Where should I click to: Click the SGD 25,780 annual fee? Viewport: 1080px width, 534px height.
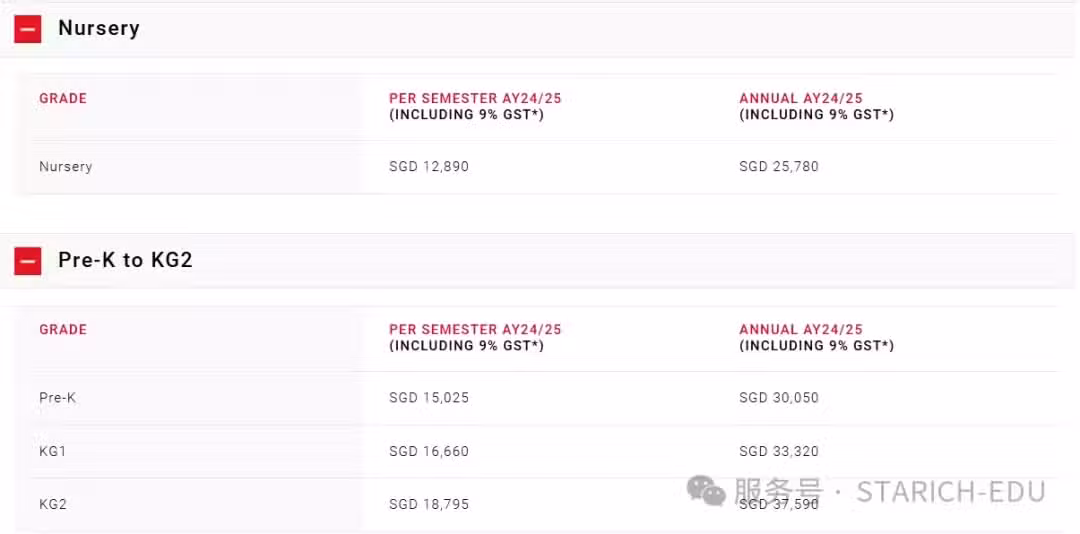(779, 167)
